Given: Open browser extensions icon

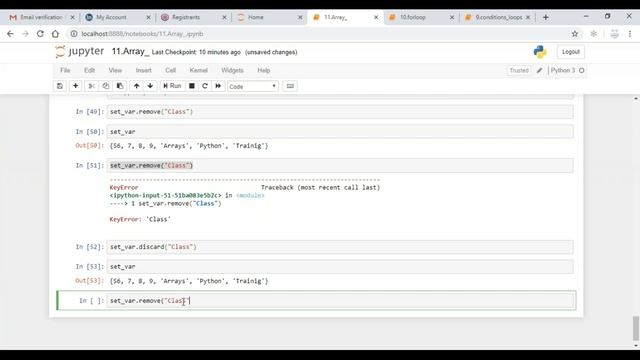Looking at the screenshot, I should (x=593, y=34).
